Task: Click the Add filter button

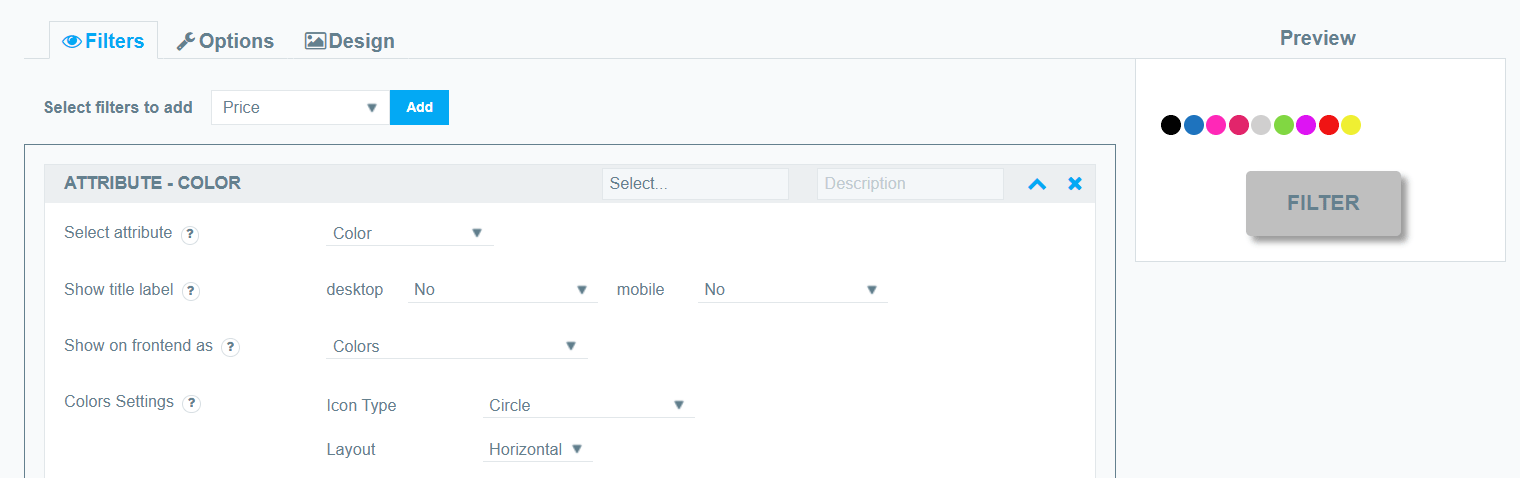Action: pyautogui.click(x=419, y=107)
